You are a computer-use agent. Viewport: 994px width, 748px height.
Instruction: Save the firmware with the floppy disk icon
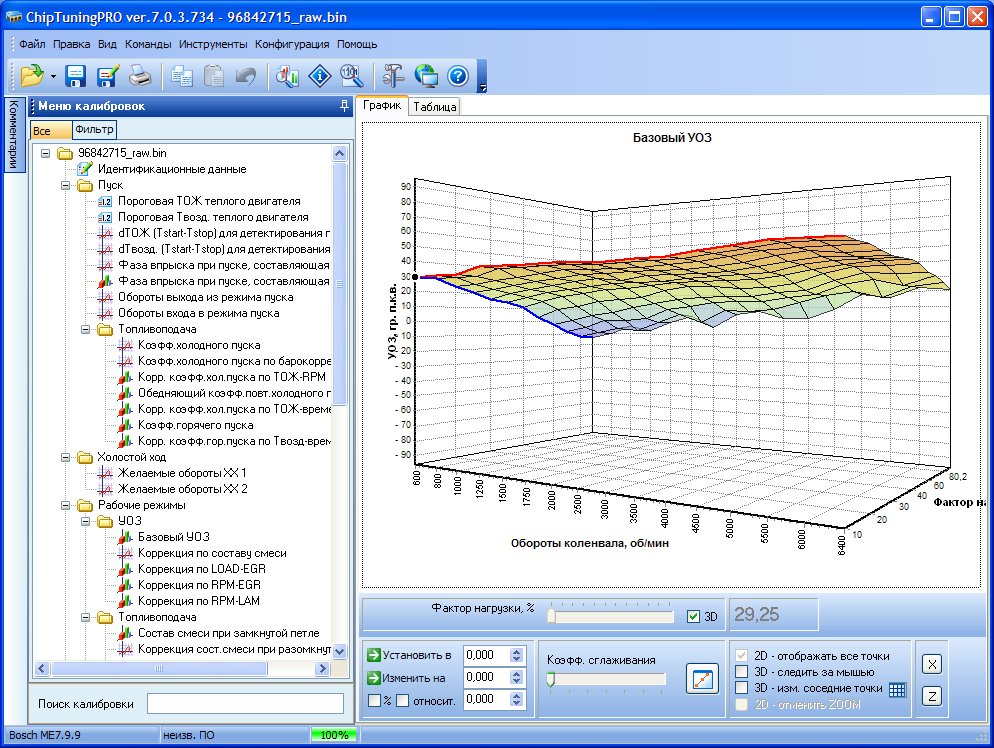(x=76, y=76)
